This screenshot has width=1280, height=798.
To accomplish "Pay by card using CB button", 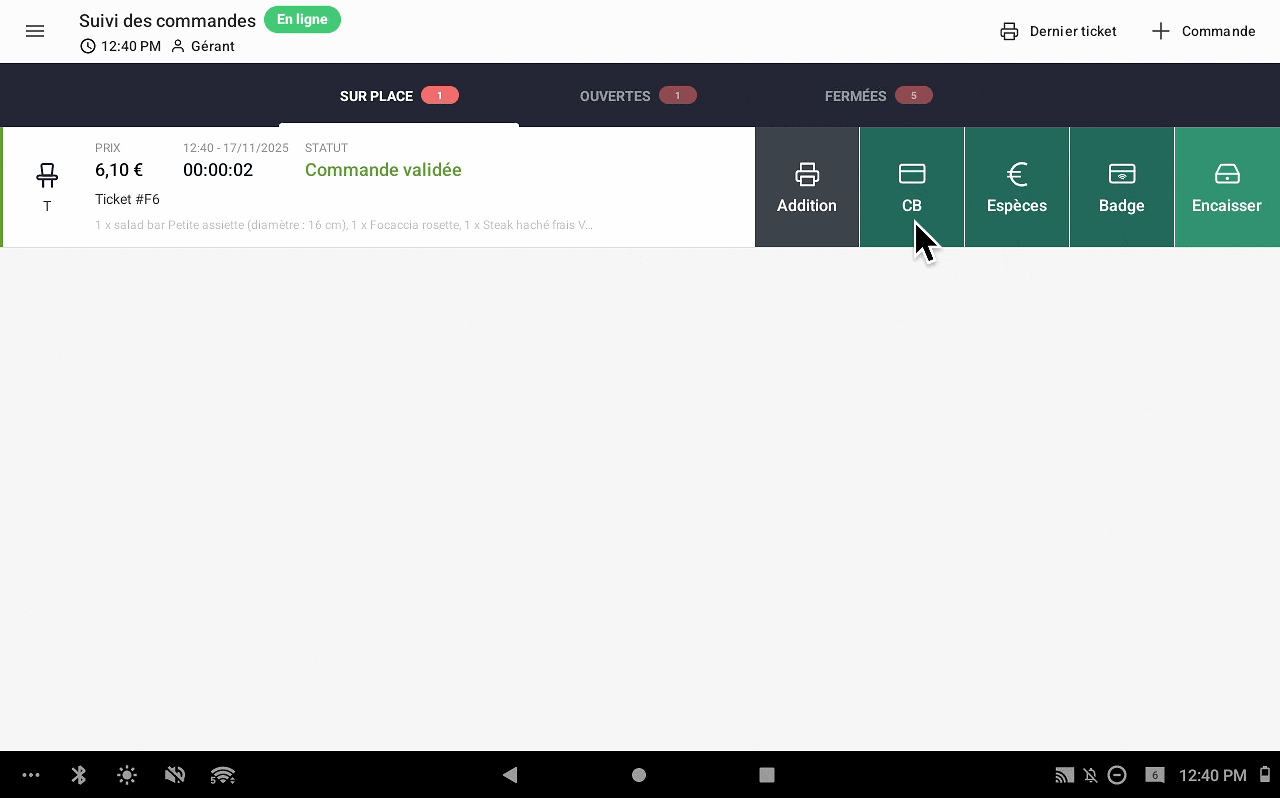I will click(911, 187).
